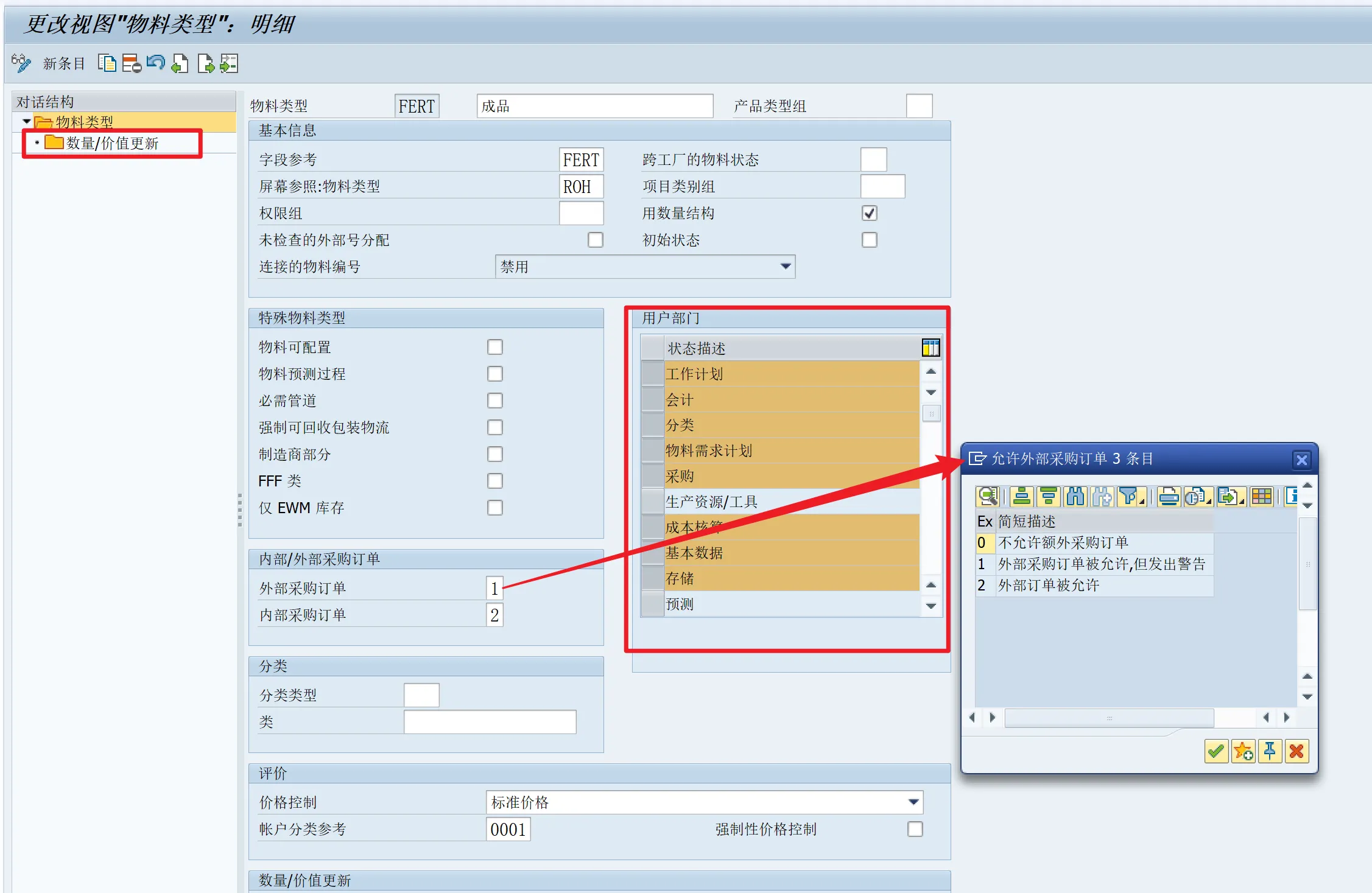Open 数量/价值更新 folder in dialog structure
The width and height of the screenshot is (1372, 893).
pyautogui.click(x=112, y=144)
